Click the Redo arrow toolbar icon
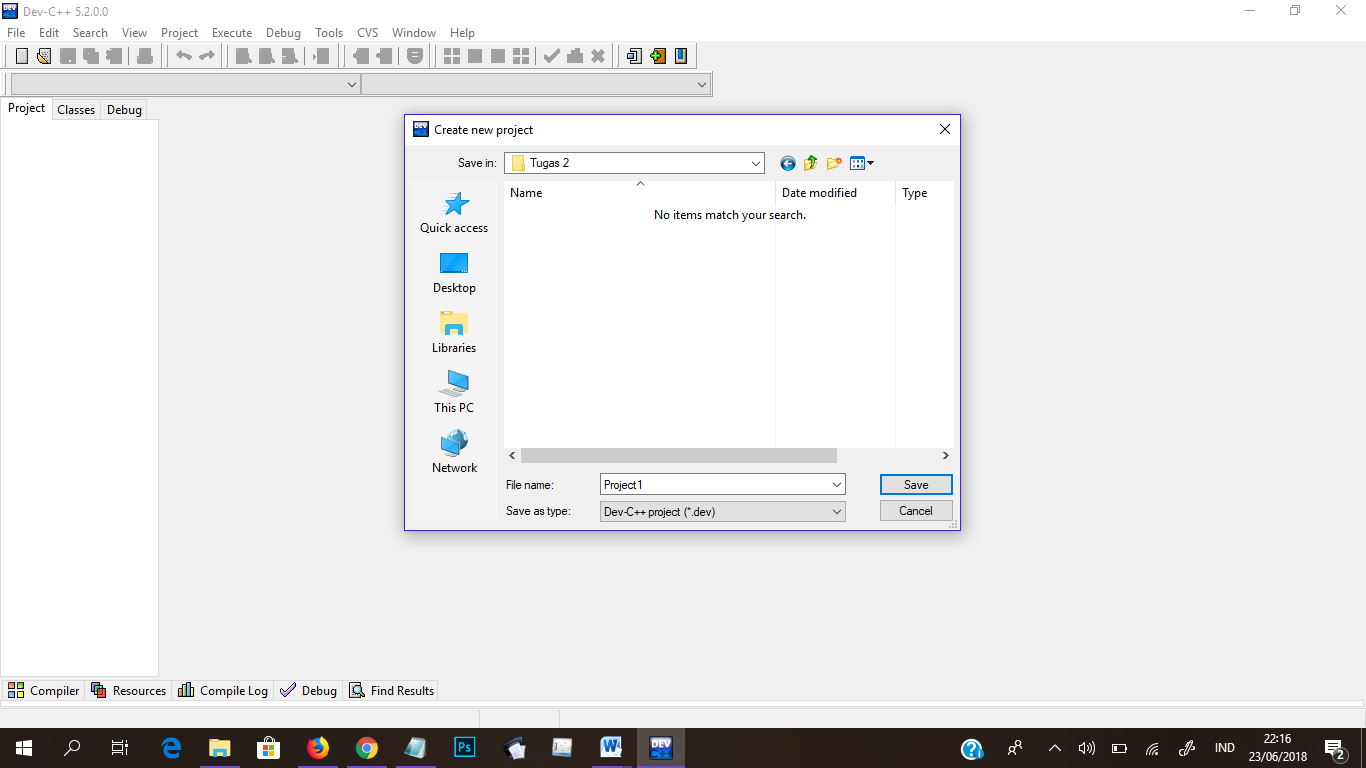1366x768 pixels. [x=207, y=56]
